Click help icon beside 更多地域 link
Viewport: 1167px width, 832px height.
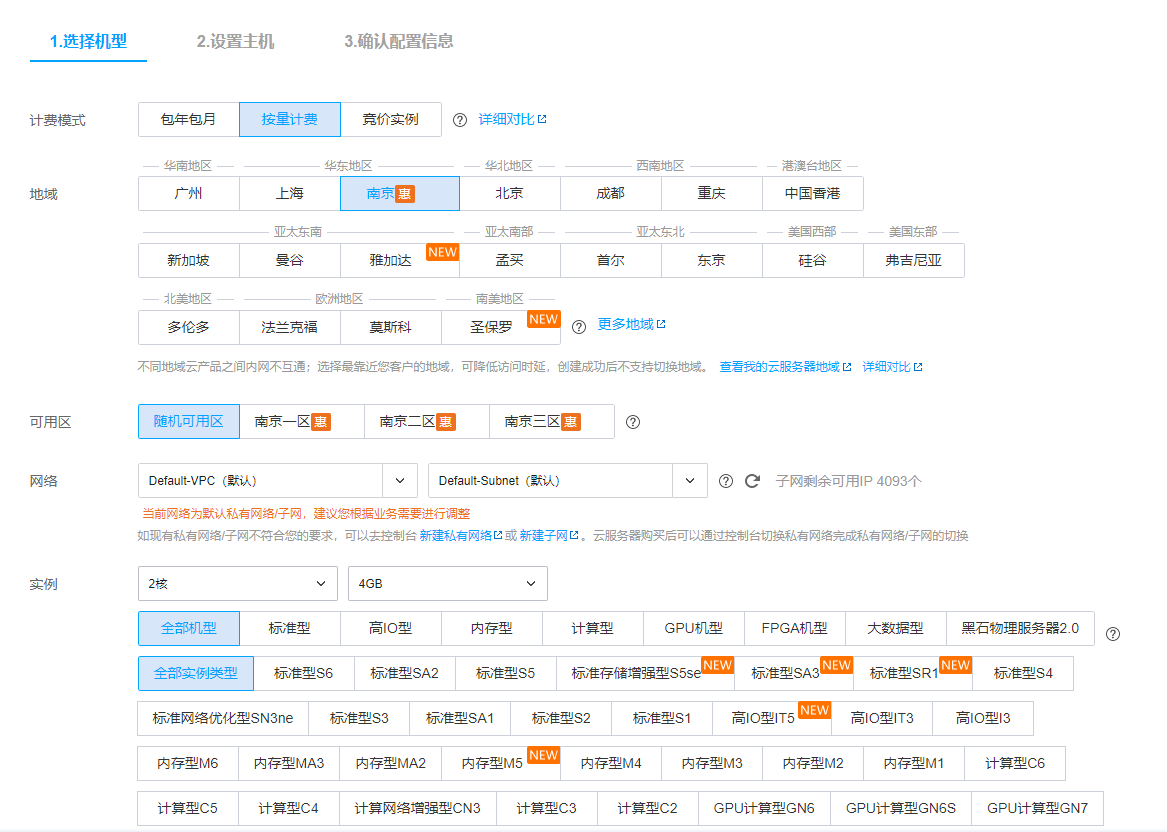click(579, 326)
